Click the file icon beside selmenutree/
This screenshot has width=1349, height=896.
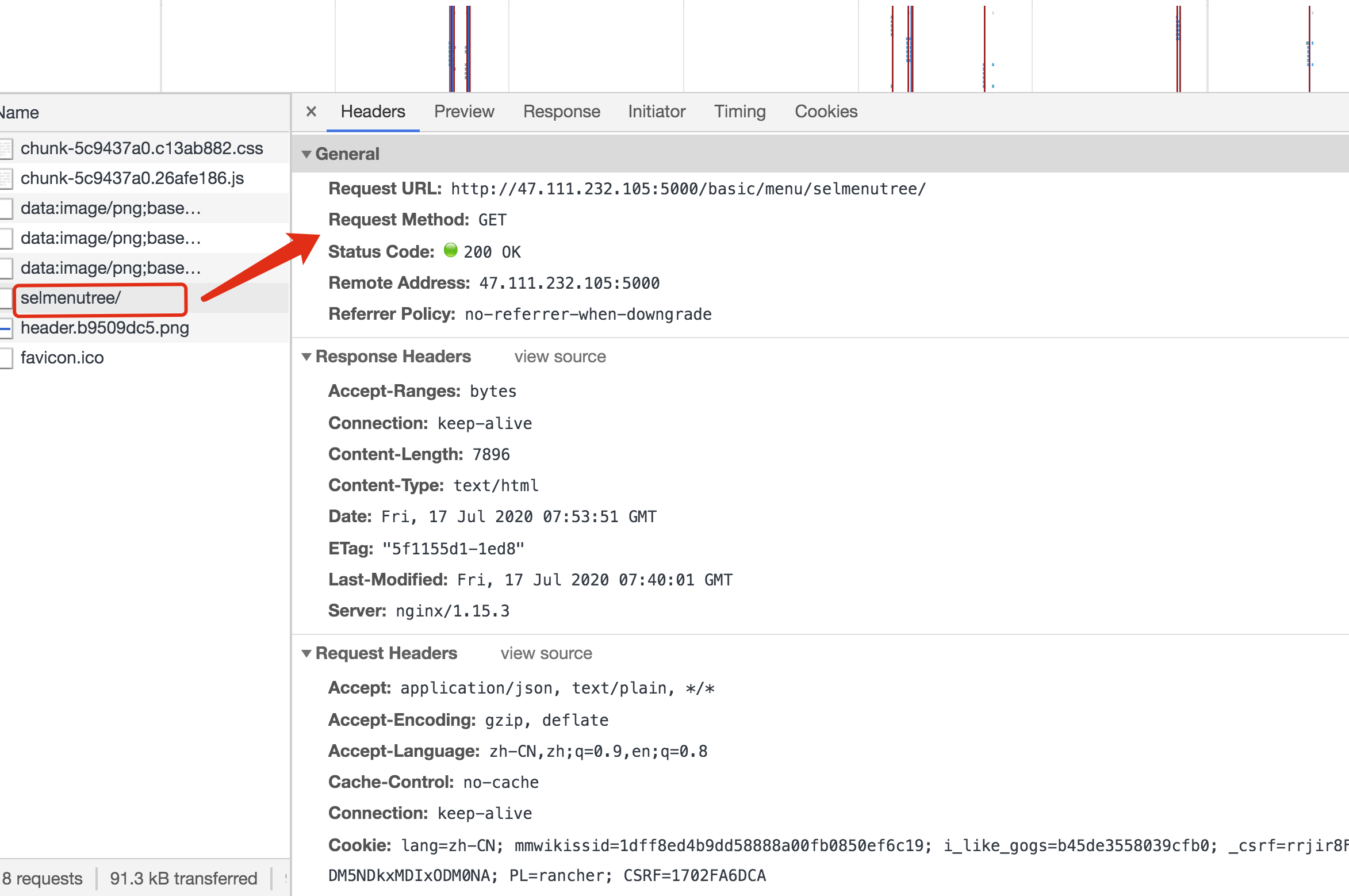[6, 298]
